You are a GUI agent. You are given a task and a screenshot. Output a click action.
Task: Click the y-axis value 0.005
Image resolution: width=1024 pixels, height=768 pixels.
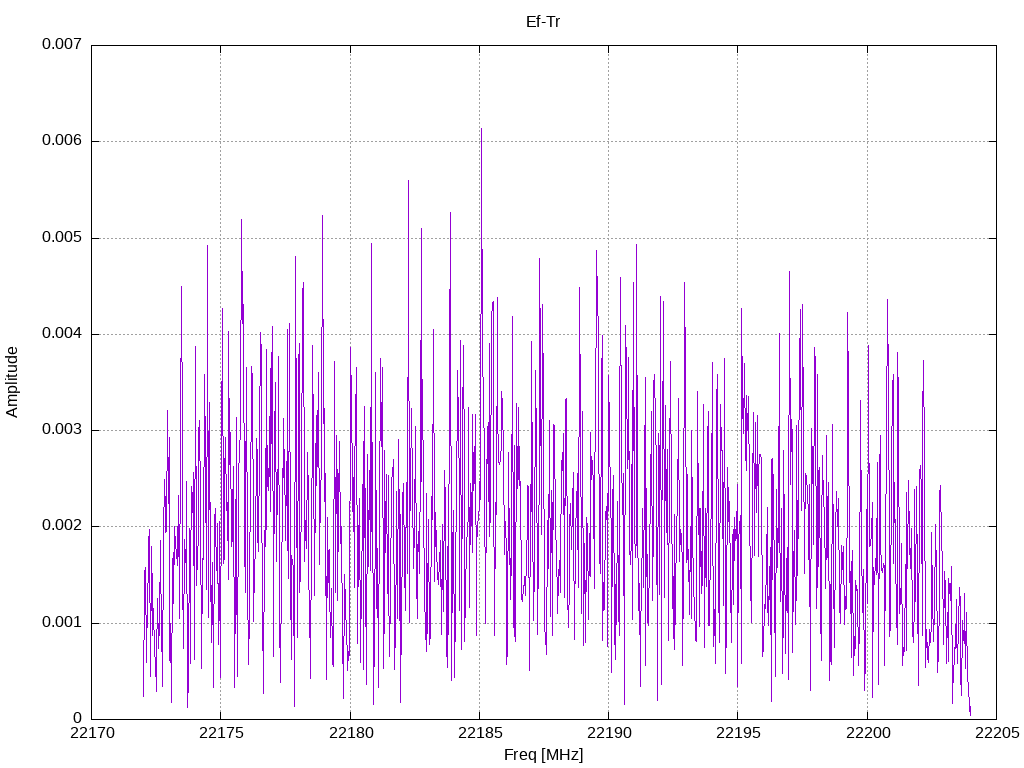click(62, 237)
